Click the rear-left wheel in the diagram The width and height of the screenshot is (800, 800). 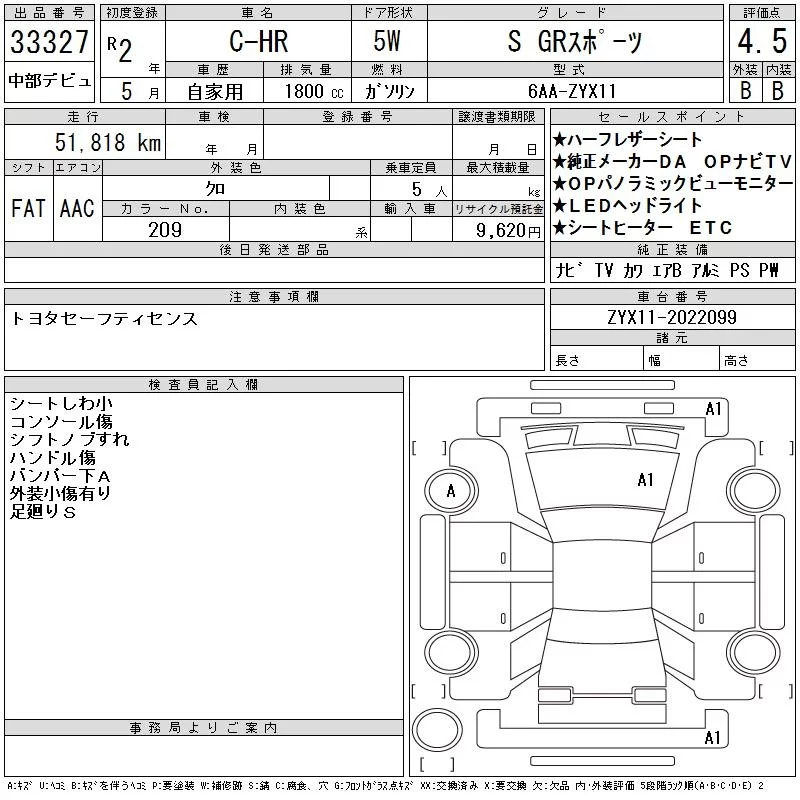click(x=451, y=652)
